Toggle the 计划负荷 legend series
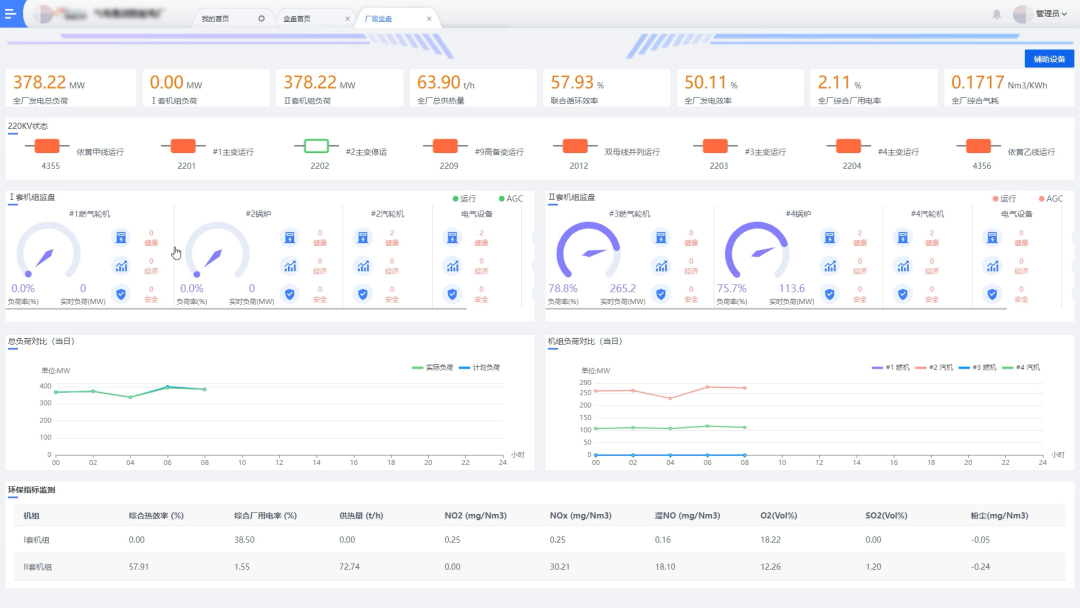This screenshot has width=1080, height=608. pyautogui.click(x=479, y=368)
